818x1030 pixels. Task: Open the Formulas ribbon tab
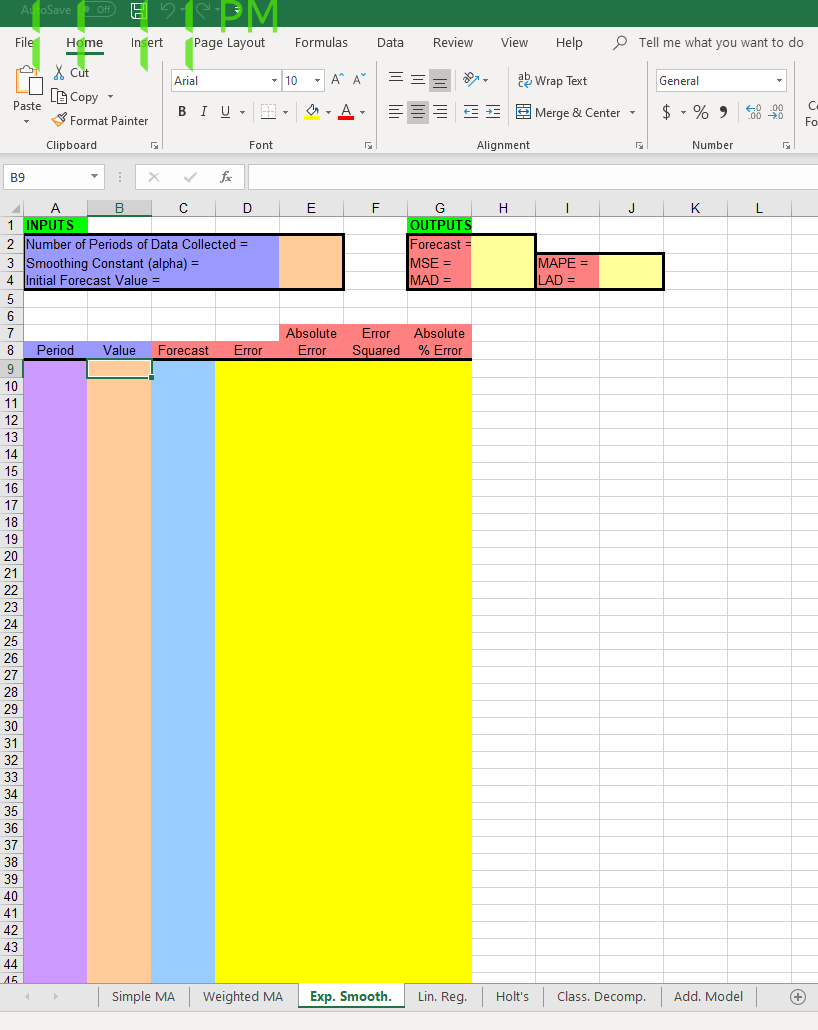pyautogui.click(x=321, y=43)
